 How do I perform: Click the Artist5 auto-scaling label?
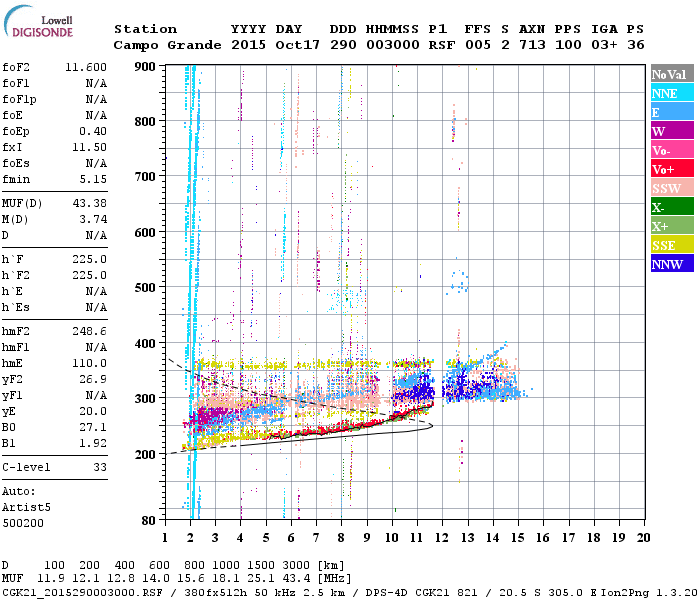point(26,508)
